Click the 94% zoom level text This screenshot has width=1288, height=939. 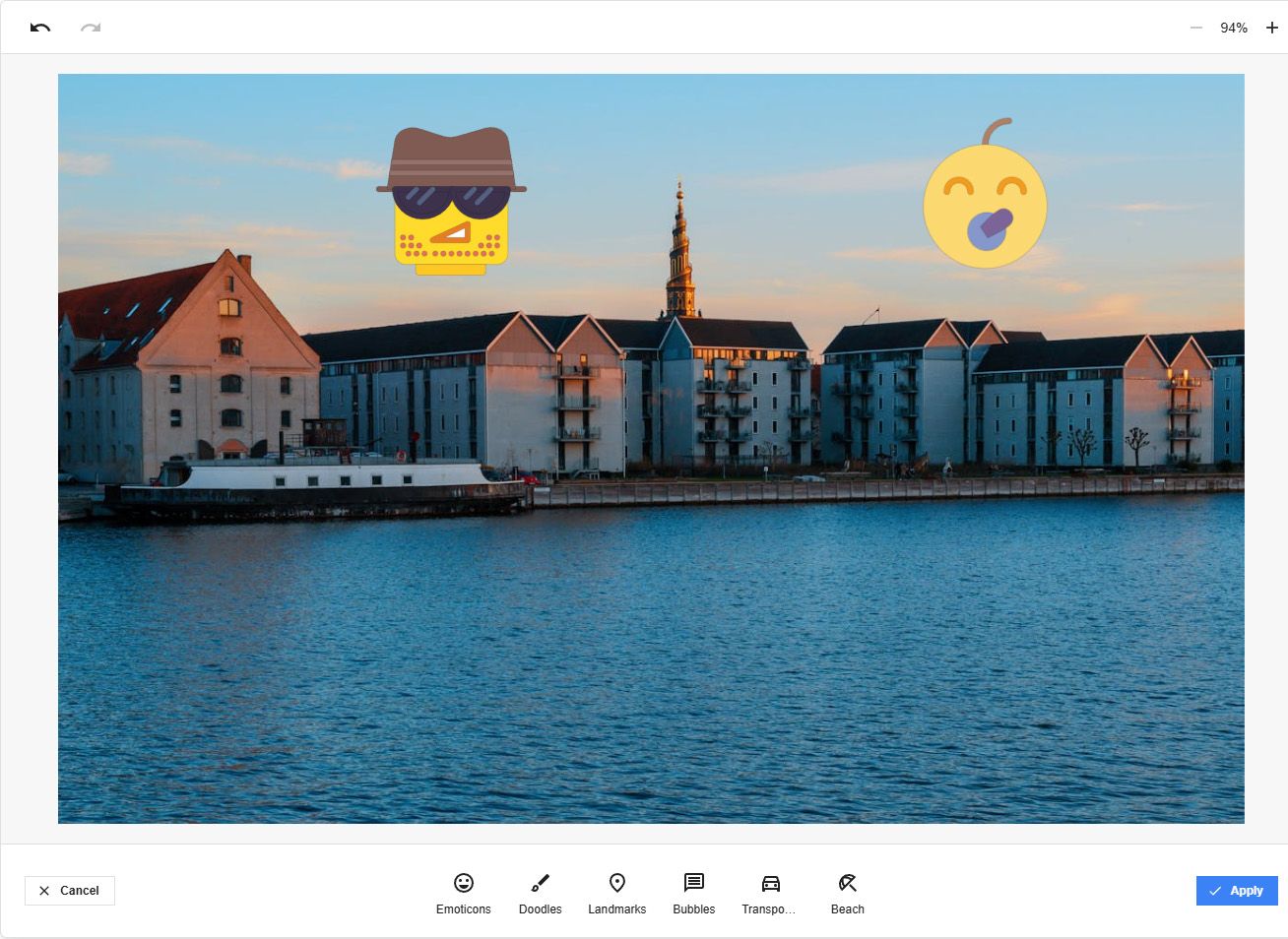click(1234, 28)
